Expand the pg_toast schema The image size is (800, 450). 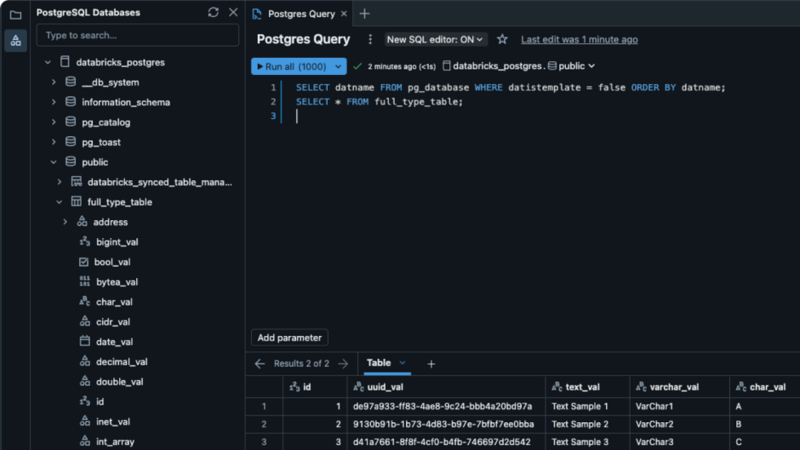[54, 142]
